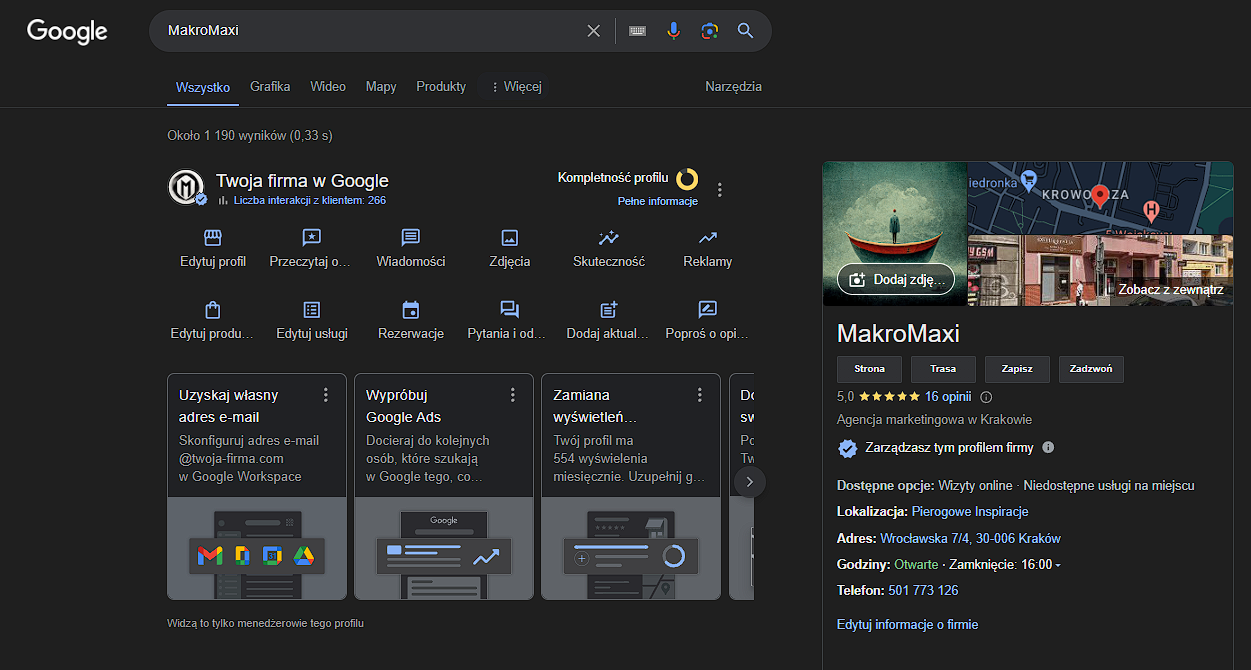Open Skuteczność performance icon
This screenshot has width=1251, height=670.
point(608,238)
